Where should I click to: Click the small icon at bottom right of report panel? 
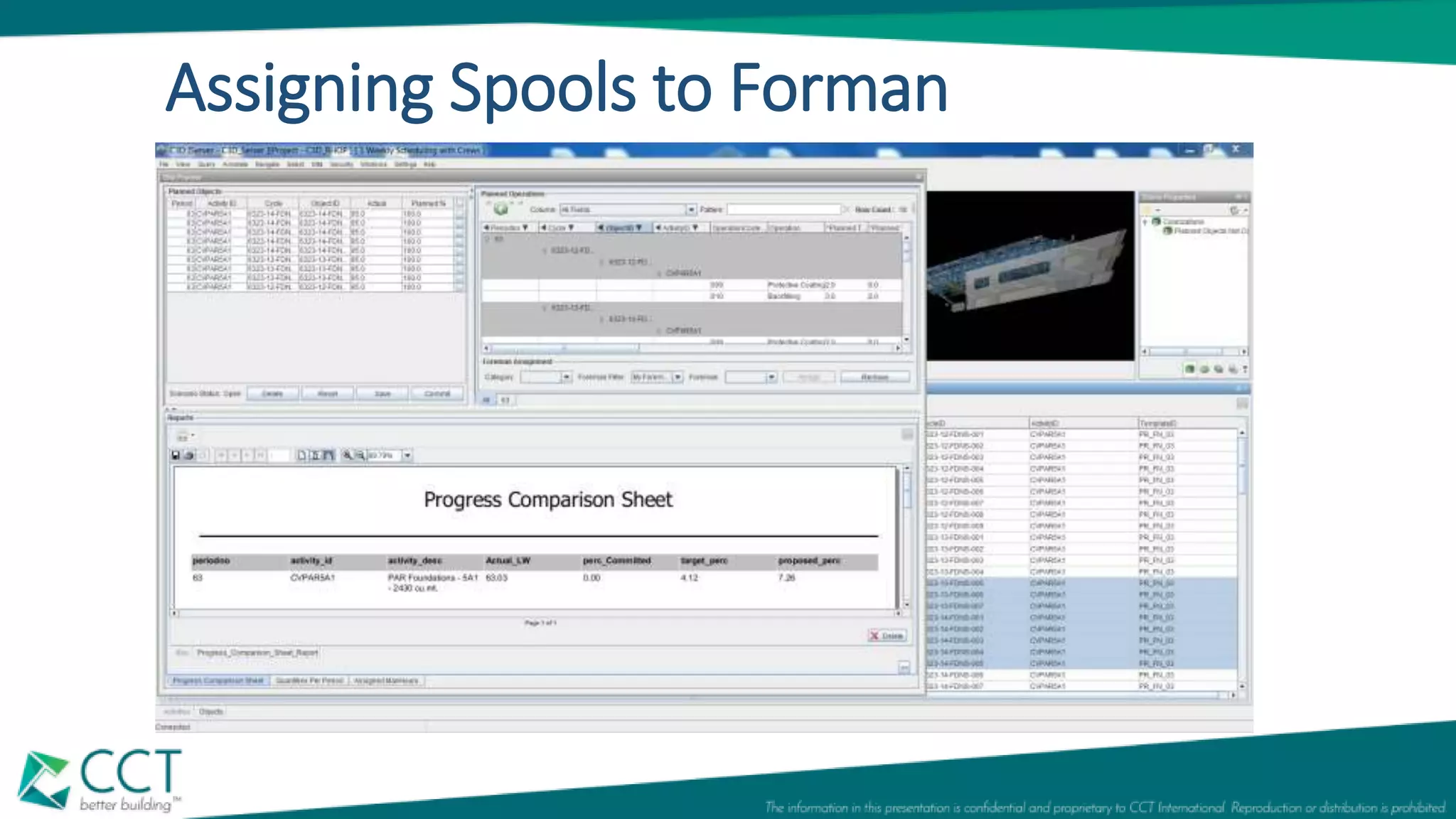904,668
